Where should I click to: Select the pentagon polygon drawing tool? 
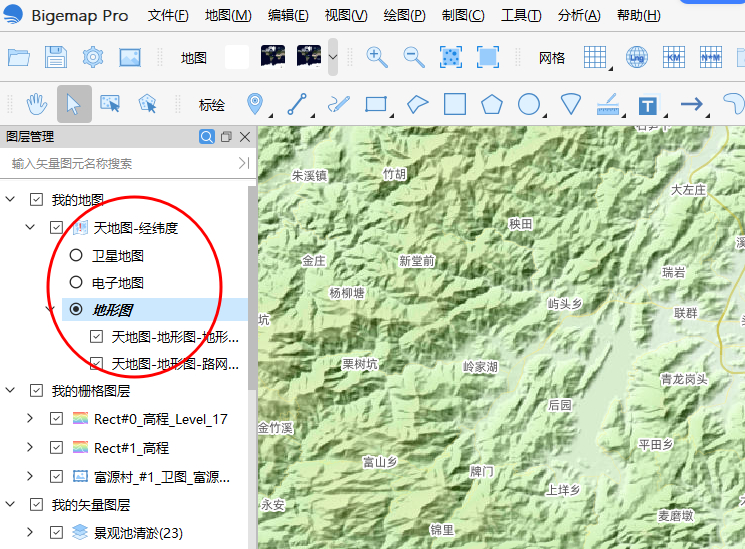click(x=492, y=104)
